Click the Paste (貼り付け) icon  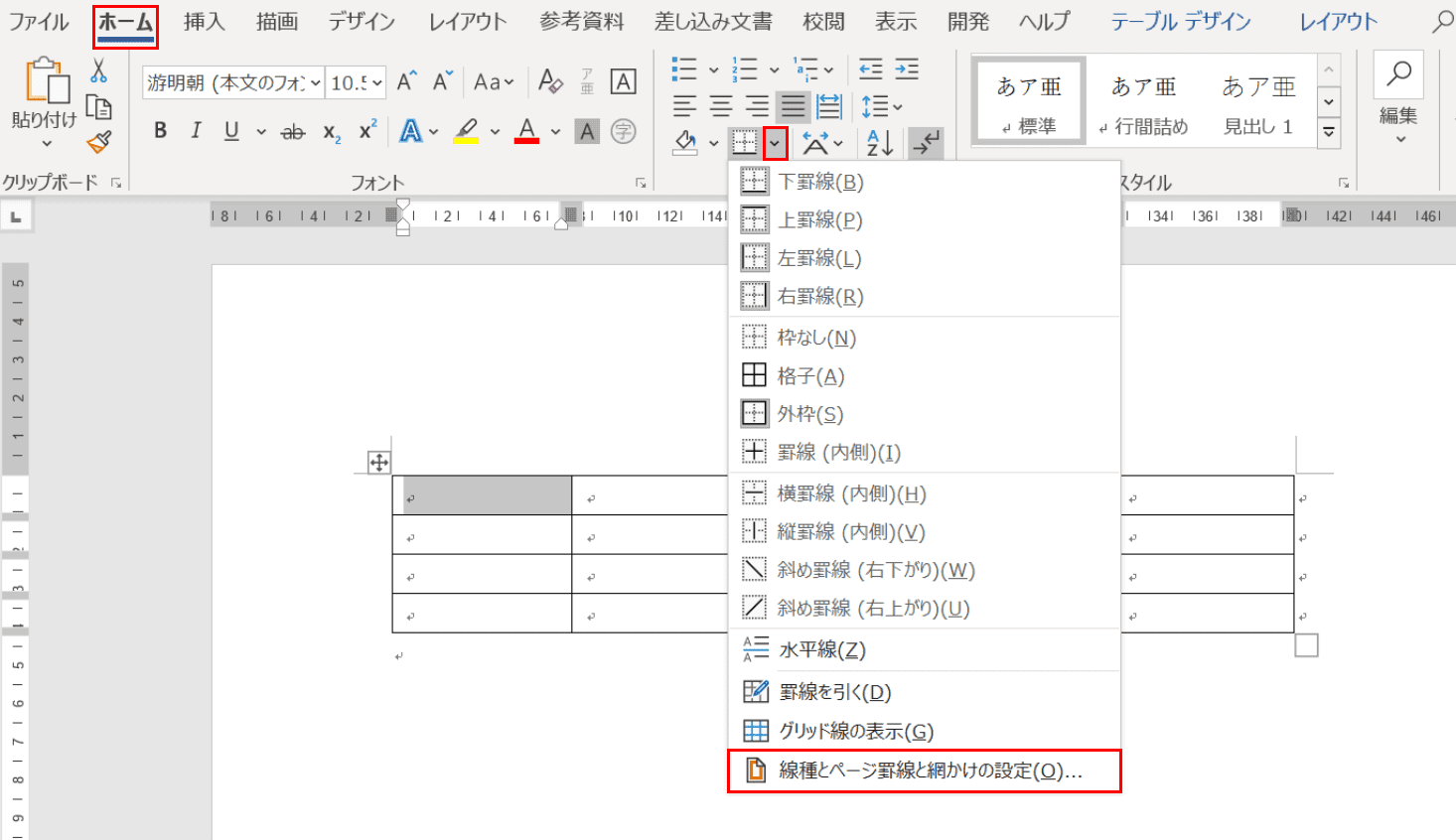(47, 81)
